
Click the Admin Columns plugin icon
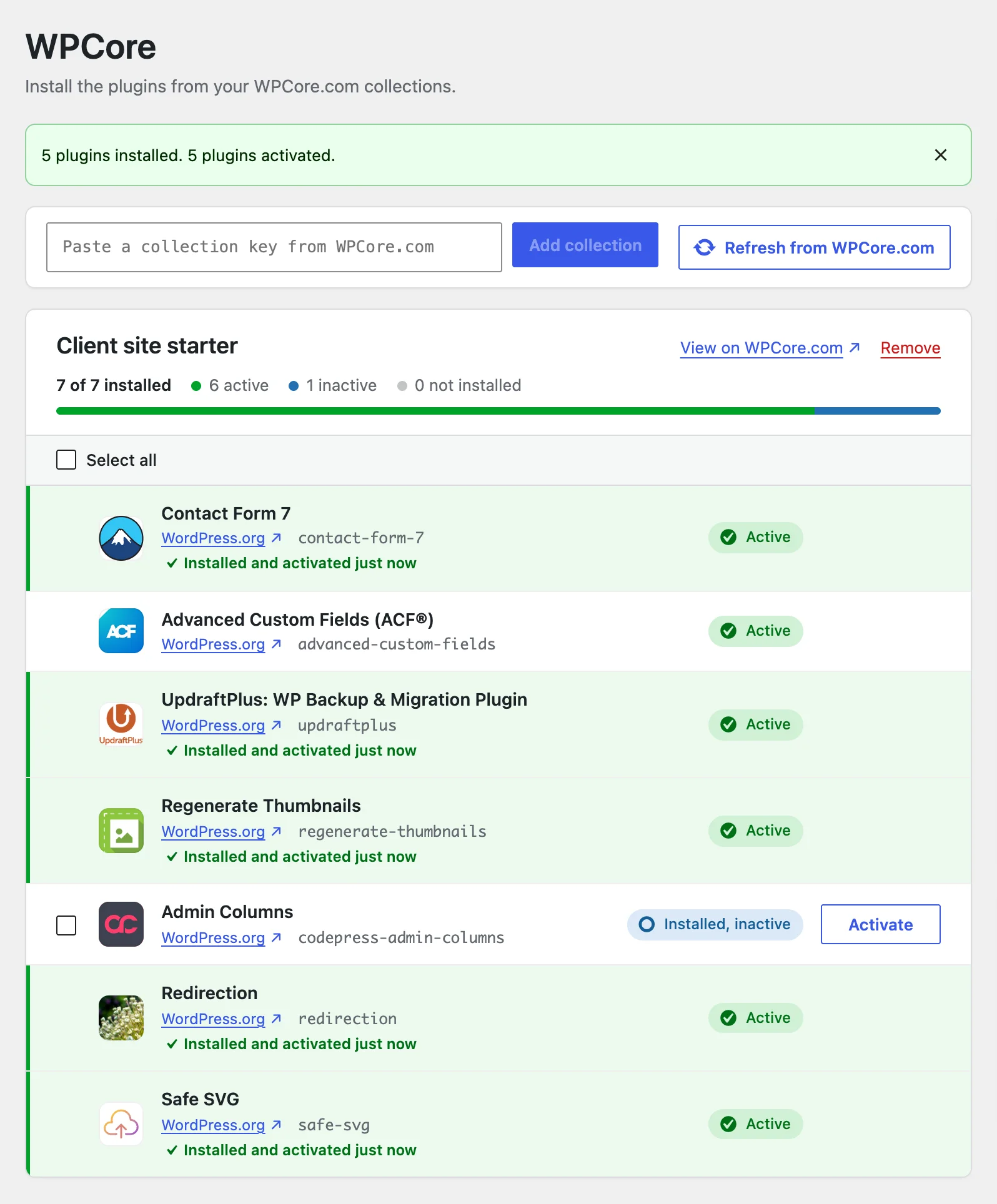121,924
